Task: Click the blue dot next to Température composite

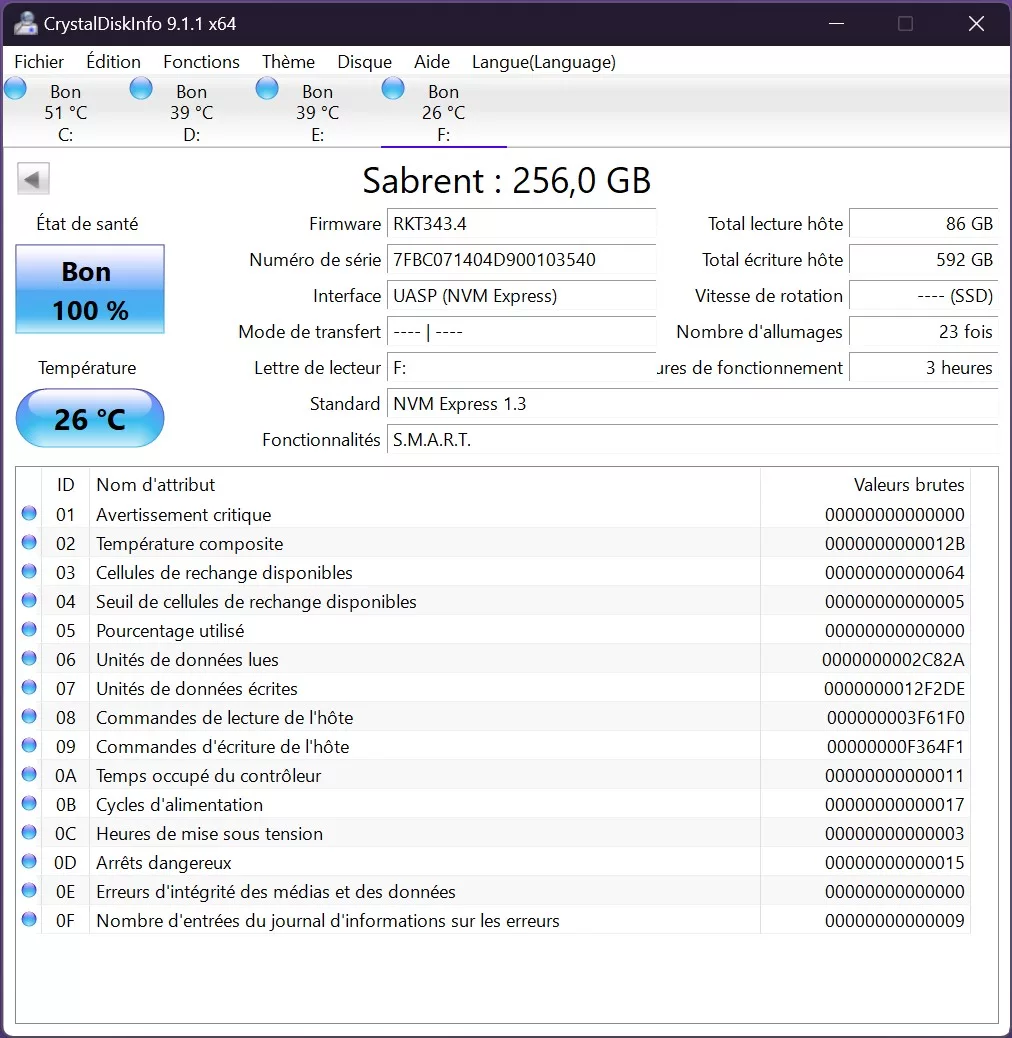Action: [x=29, y=542]
